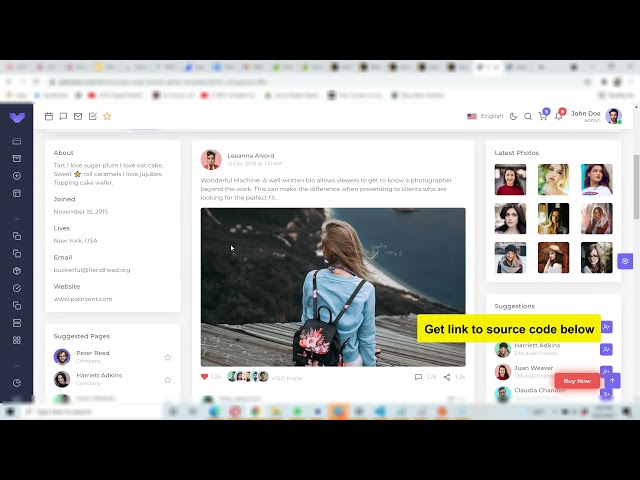The image size is (640, 480).
Task: Click the sidebar server rows icon
Action: (x=17, y=323)
